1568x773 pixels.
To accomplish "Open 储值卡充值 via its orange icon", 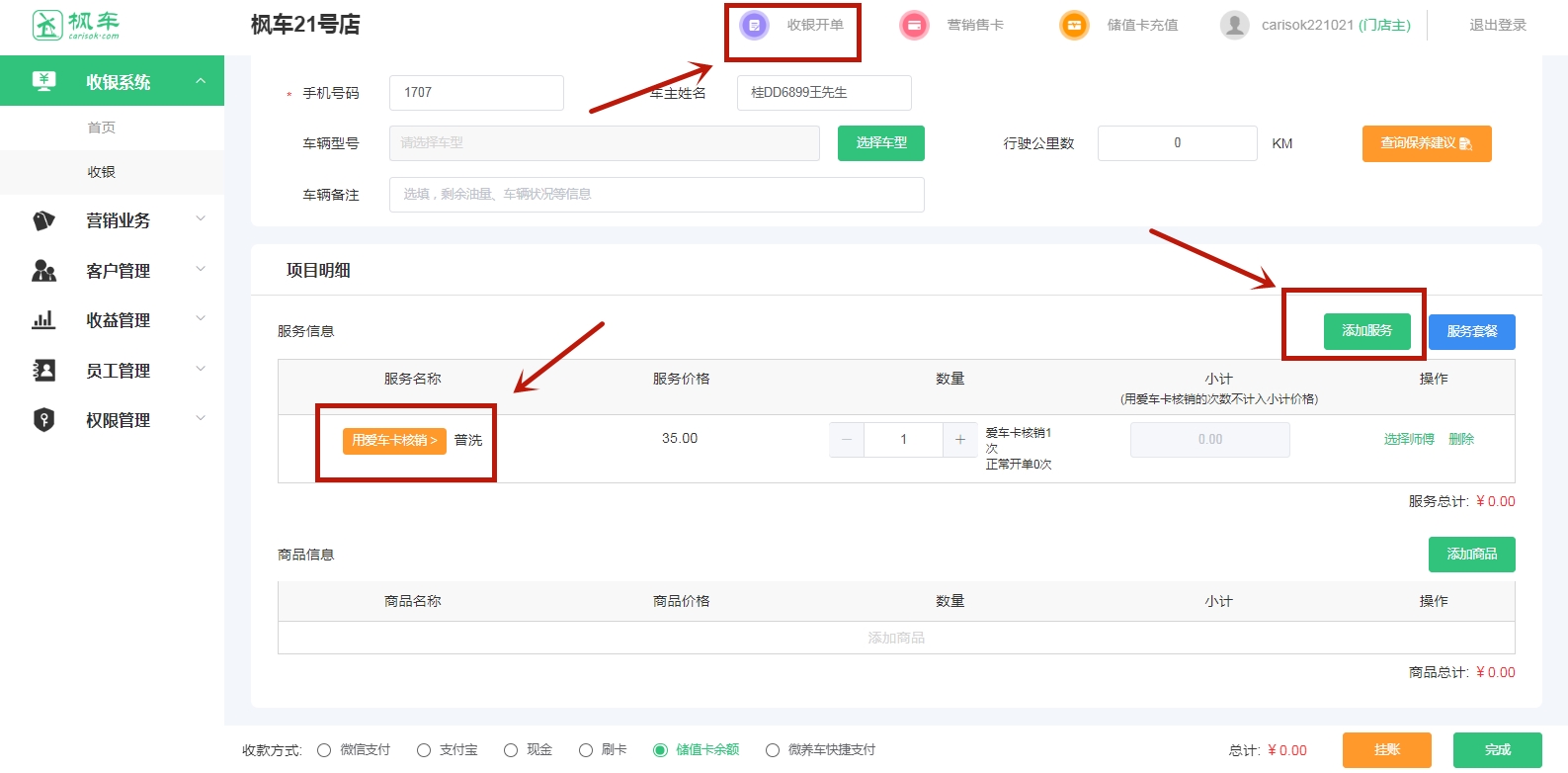I will pyautogui.click(x=1074, y=26).
